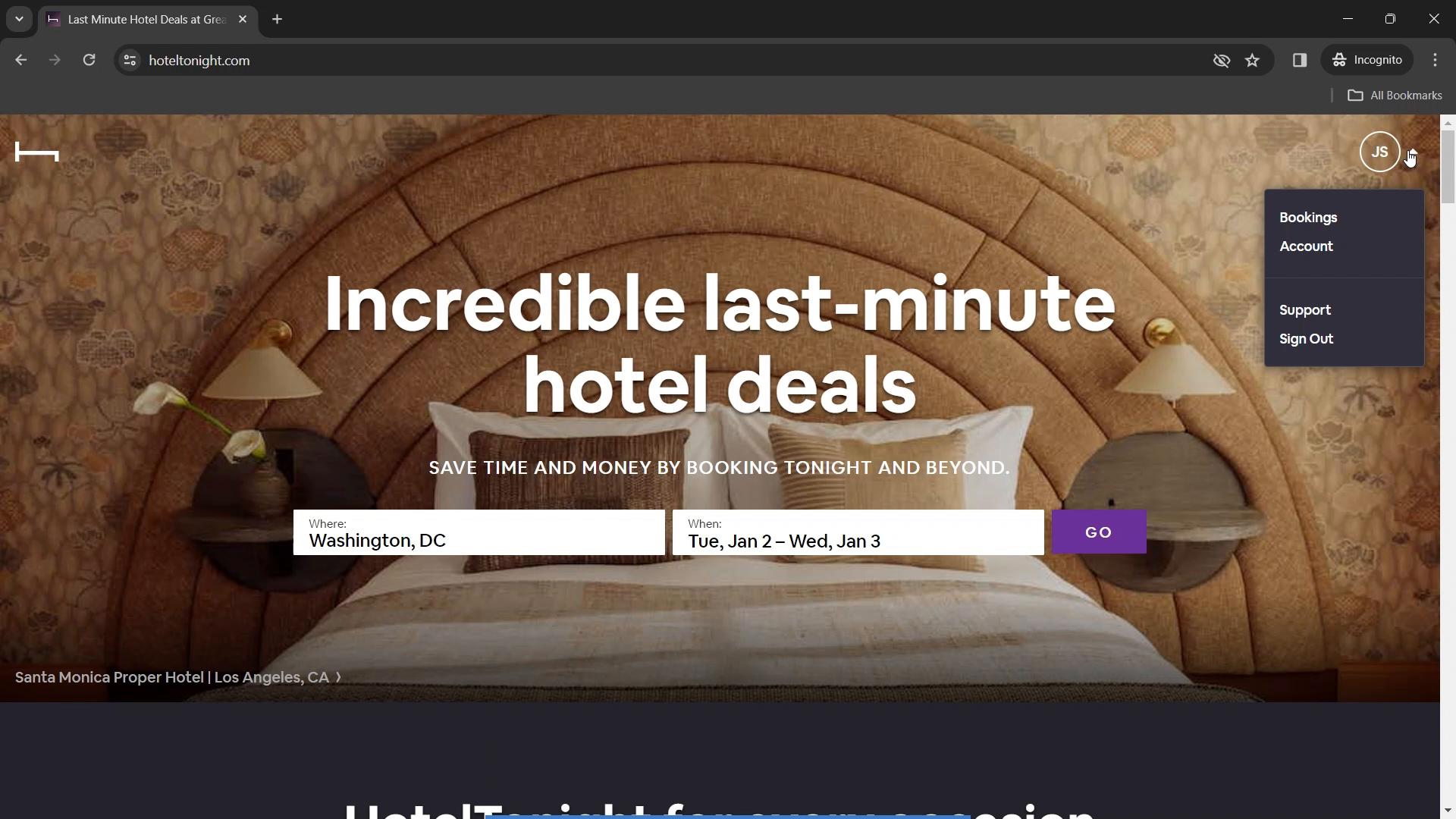Select the Bookings menu item
The height and width of the screenshot is (819, 1456).
[1307, 217]
